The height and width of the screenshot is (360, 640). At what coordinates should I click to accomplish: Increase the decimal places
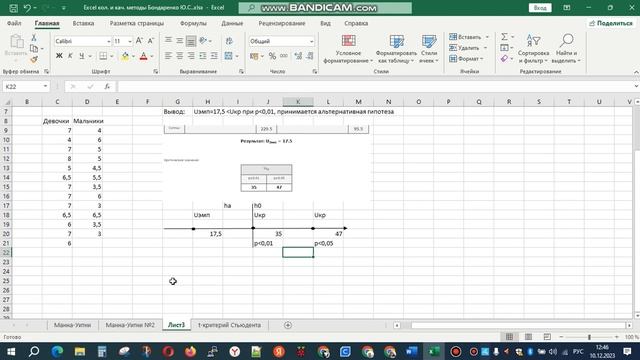[298, 56]
